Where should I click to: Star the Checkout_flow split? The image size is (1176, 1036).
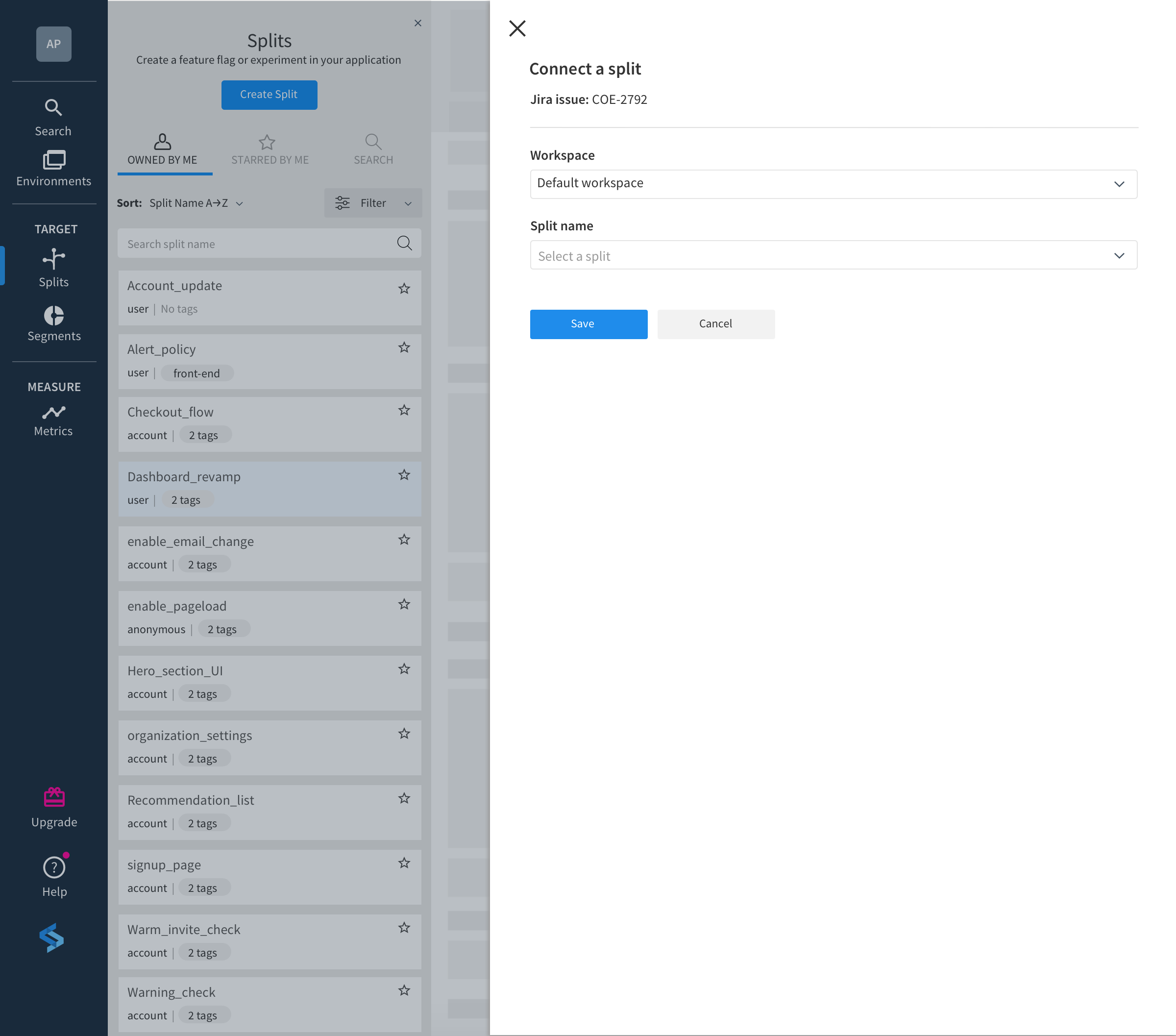[404, 411]
